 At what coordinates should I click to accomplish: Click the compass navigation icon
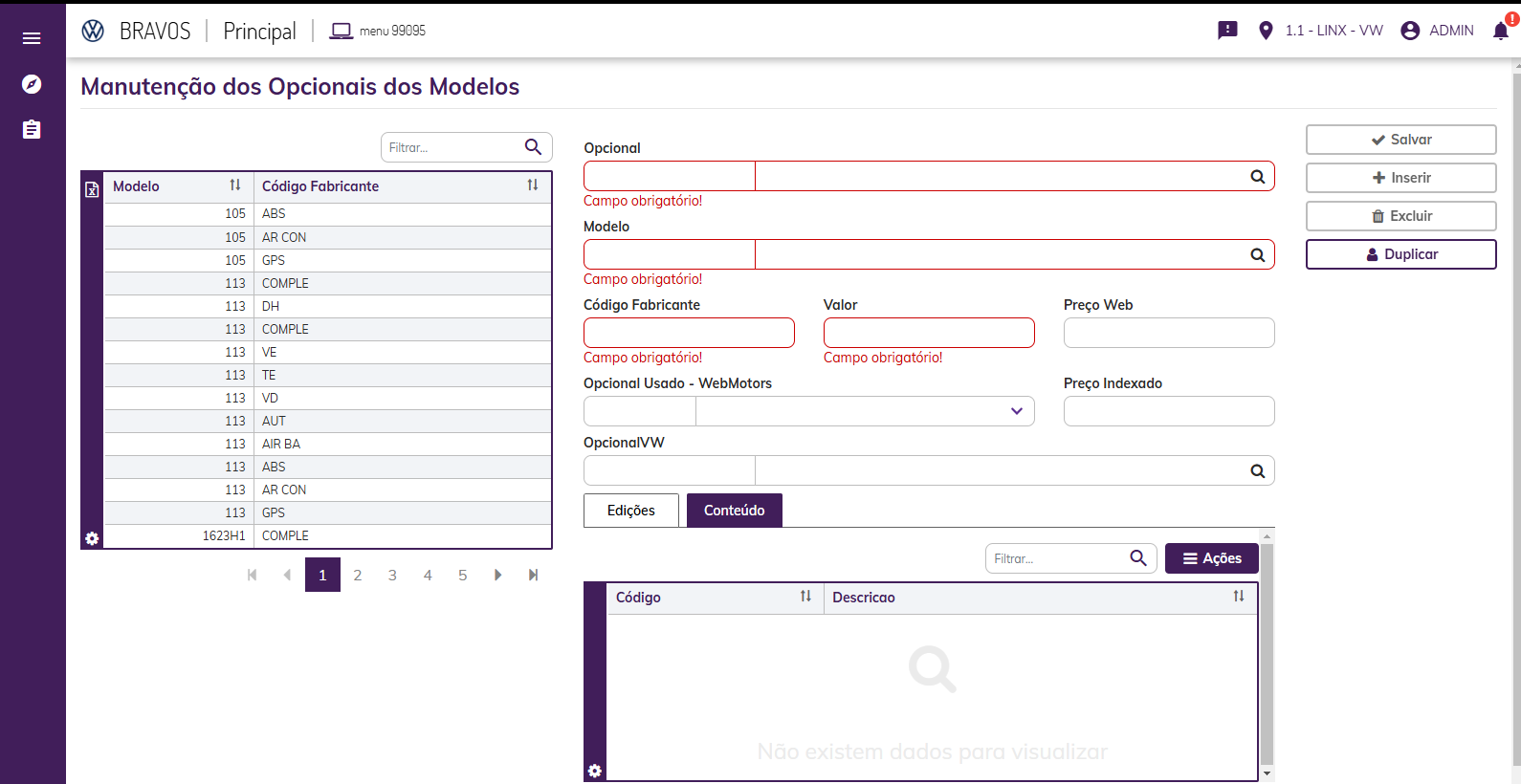pos(32,84)
